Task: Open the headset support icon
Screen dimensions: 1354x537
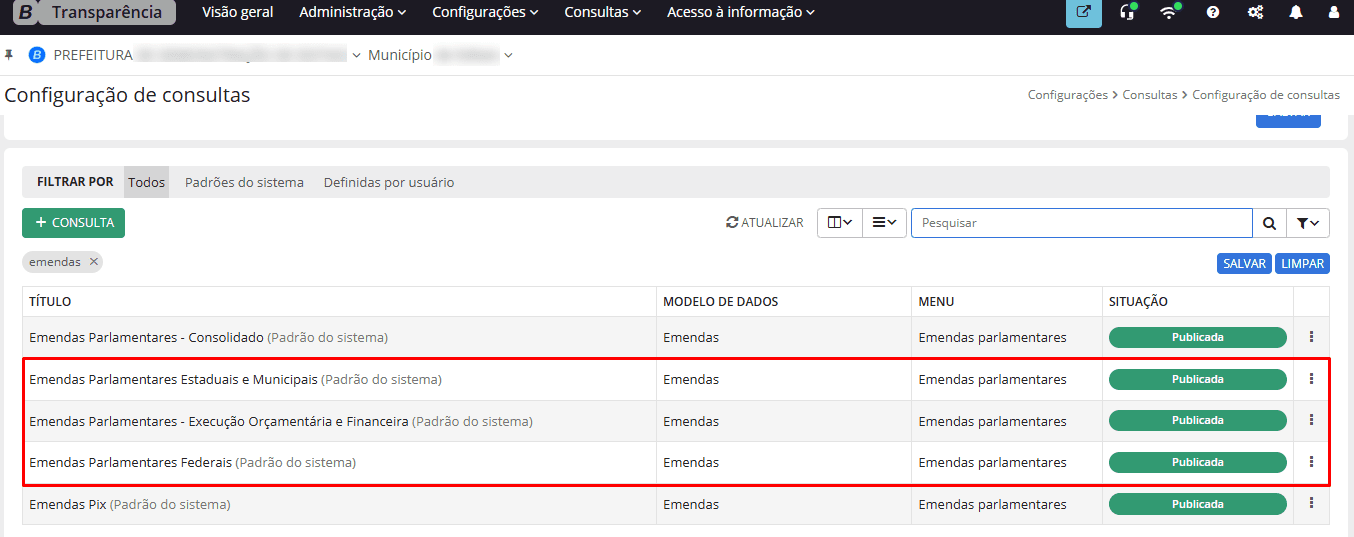Action: coord(1127,13)
